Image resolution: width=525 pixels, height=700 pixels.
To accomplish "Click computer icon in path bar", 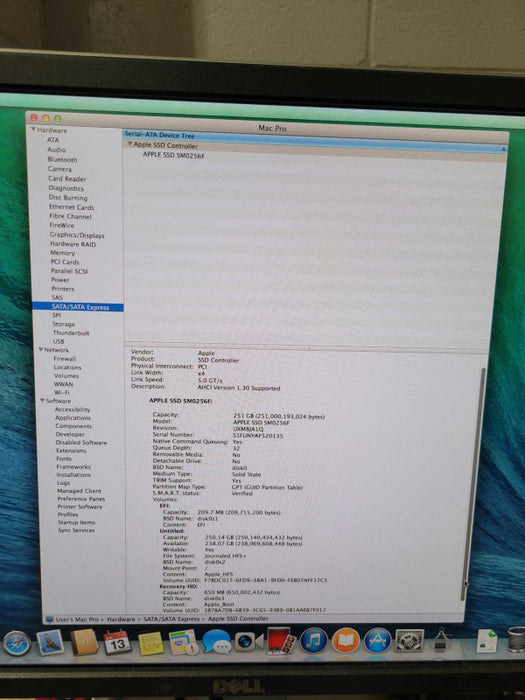I will [50, 620].
